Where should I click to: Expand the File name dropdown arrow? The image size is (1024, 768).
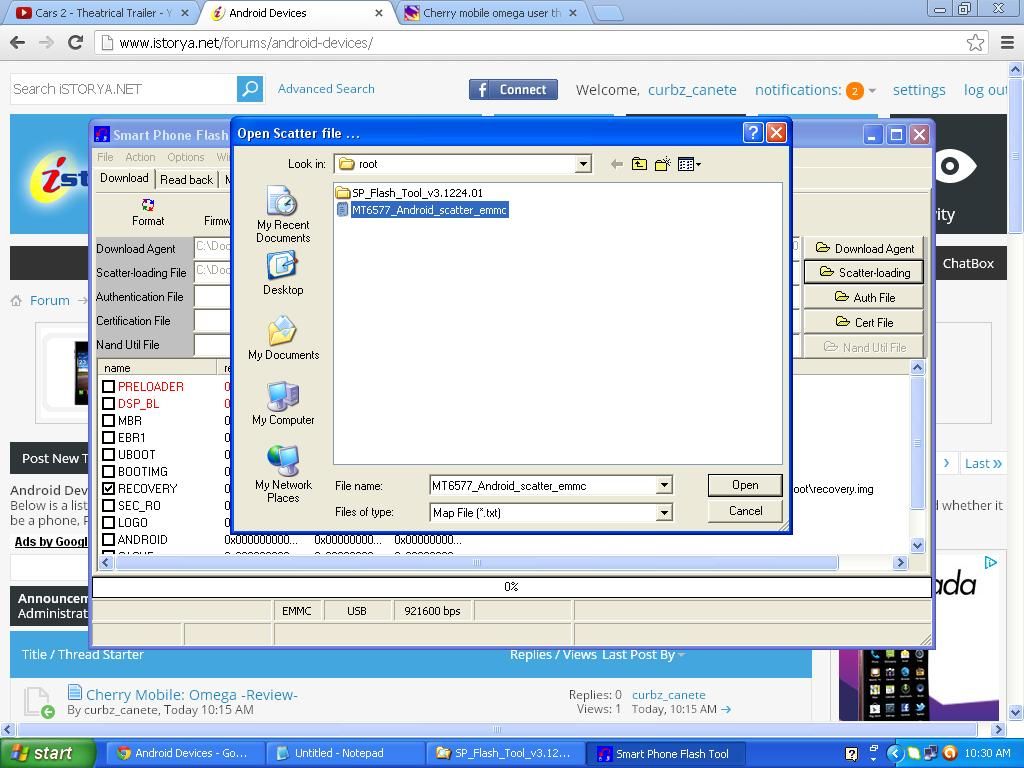(x=664, y=485)
